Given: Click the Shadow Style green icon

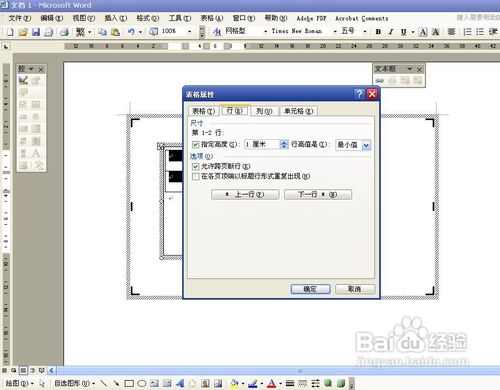Looking at the screenshot, I should pos(328,383).
